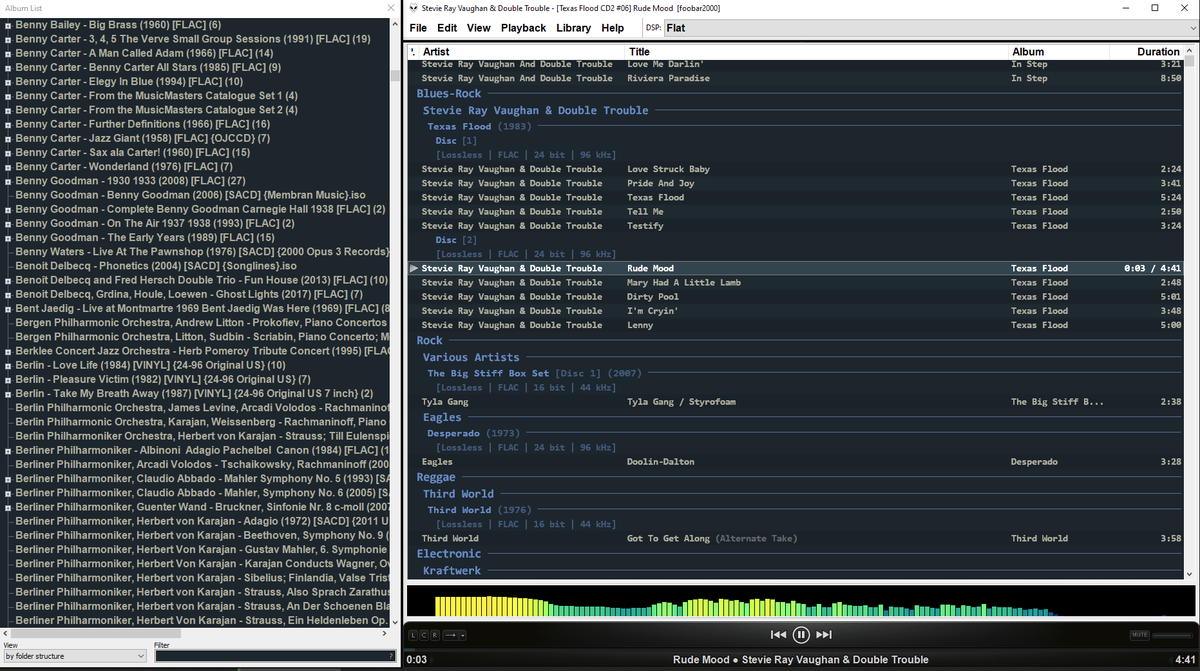The height and width of the screenshot is (671, 1200).
Task: Expand Benoit Delbecq, Grdina, Houle, Loewen - Ghost Lights
Action: click(x=8, y=295)
